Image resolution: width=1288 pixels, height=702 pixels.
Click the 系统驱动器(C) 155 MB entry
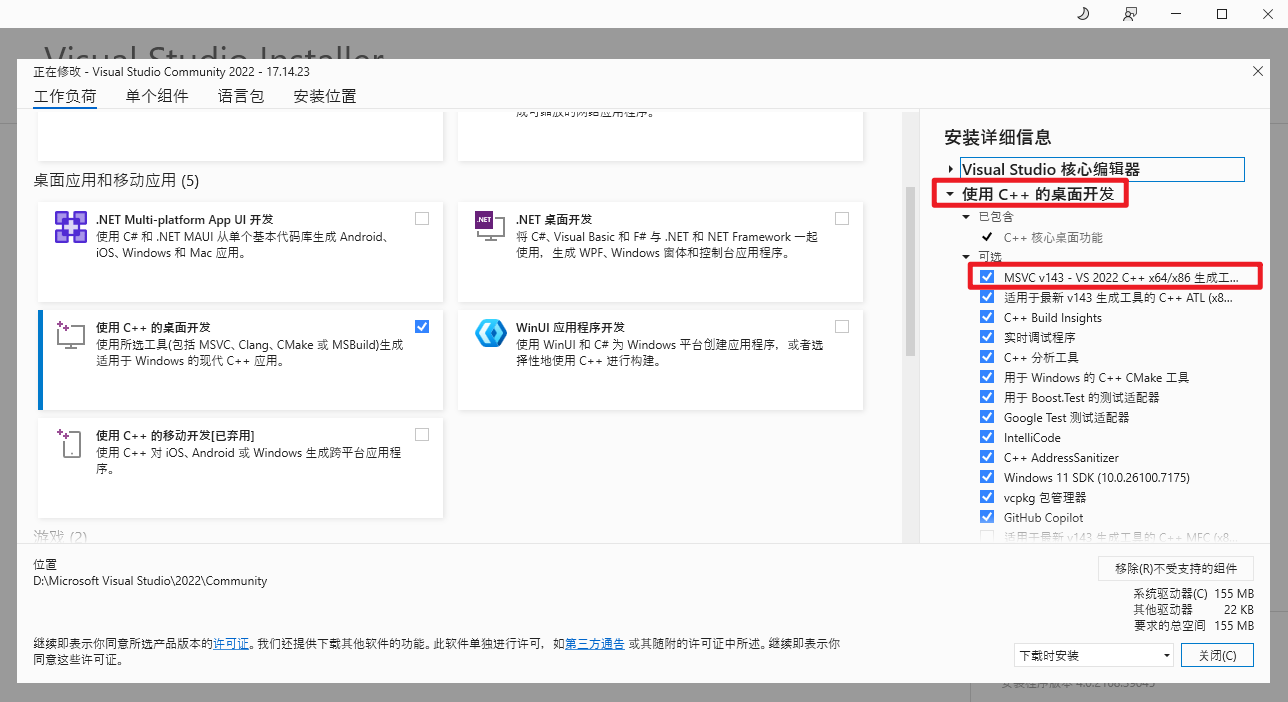[x=1194, y=594]
